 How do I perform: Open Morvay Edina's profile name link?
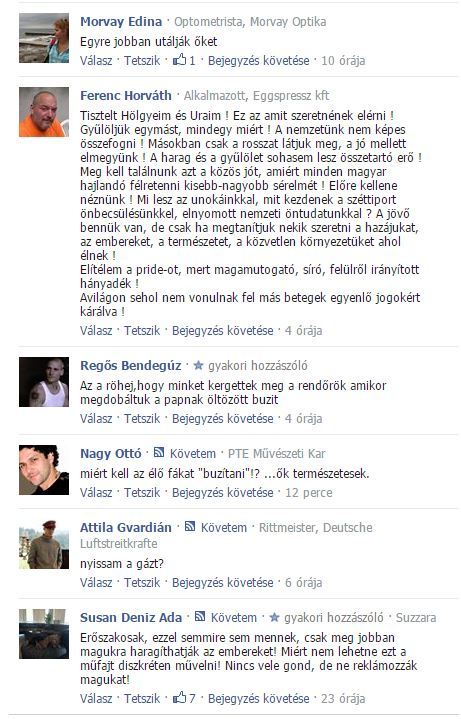[121, 22]
